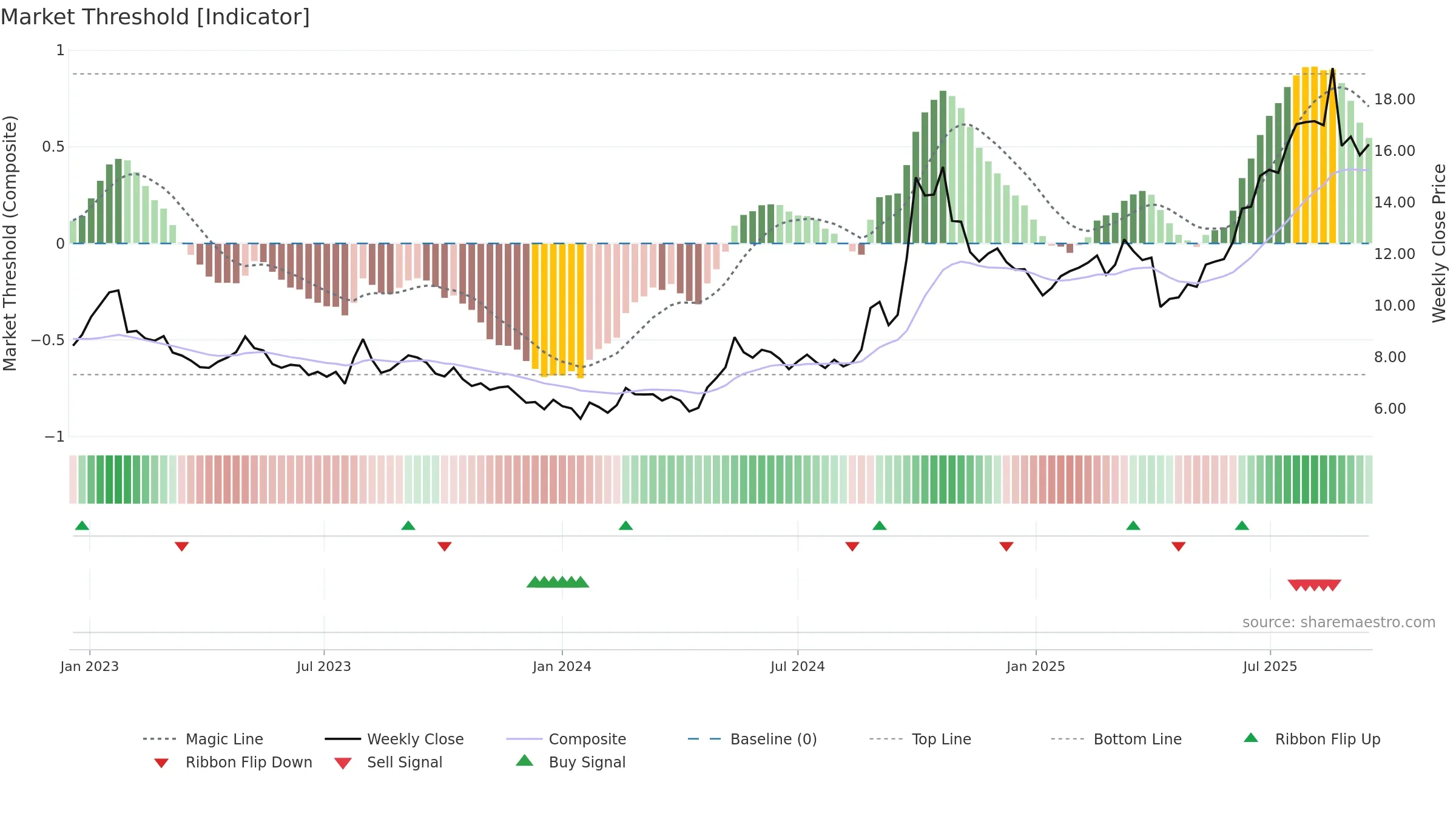The width and height of the screenshot is (1456, 819).
Task: Click the Jan 2024 axis label
Action: click(562, 666)
